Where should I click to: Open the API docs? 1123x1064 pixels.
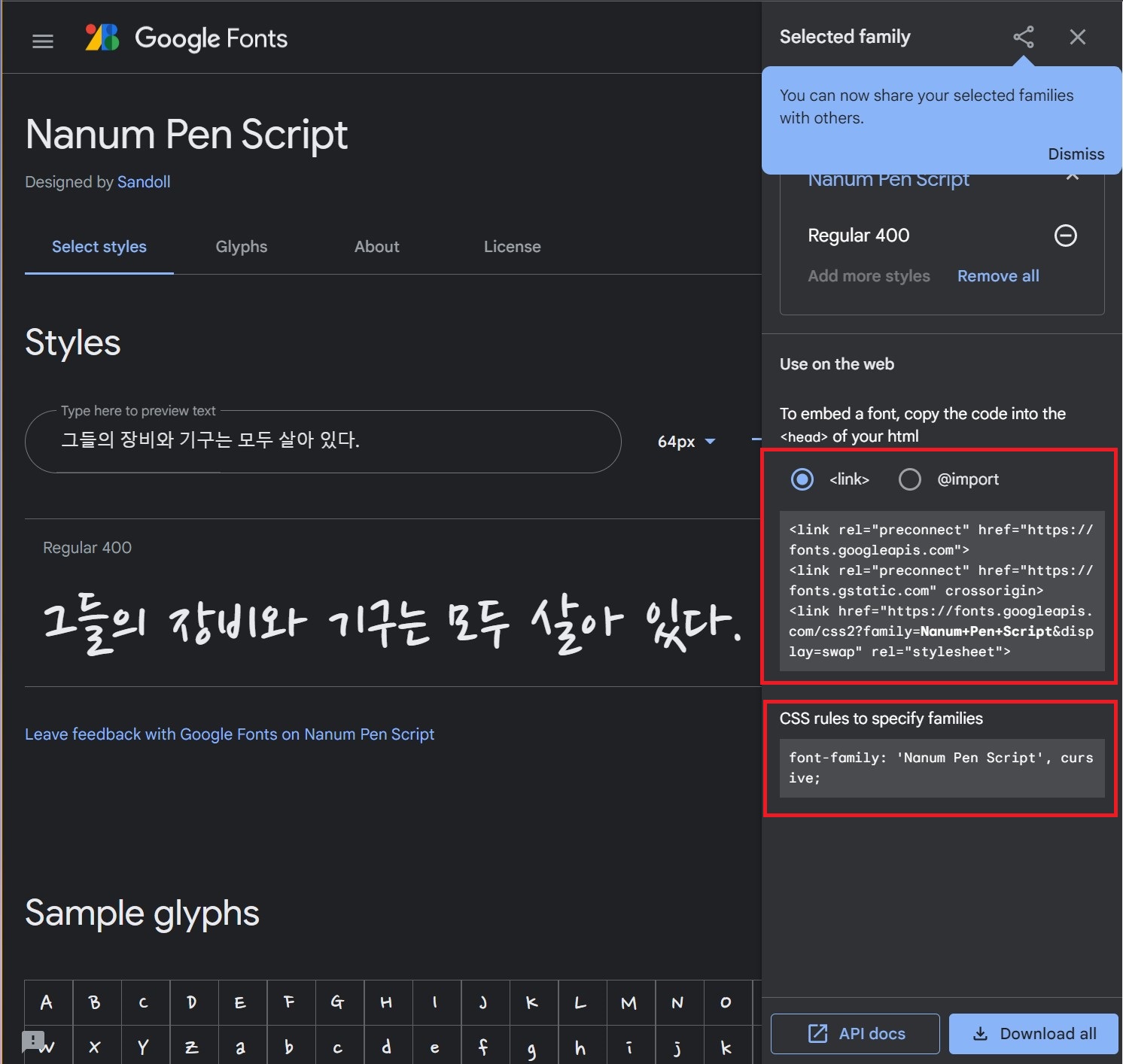click(x=855, y=1034)
